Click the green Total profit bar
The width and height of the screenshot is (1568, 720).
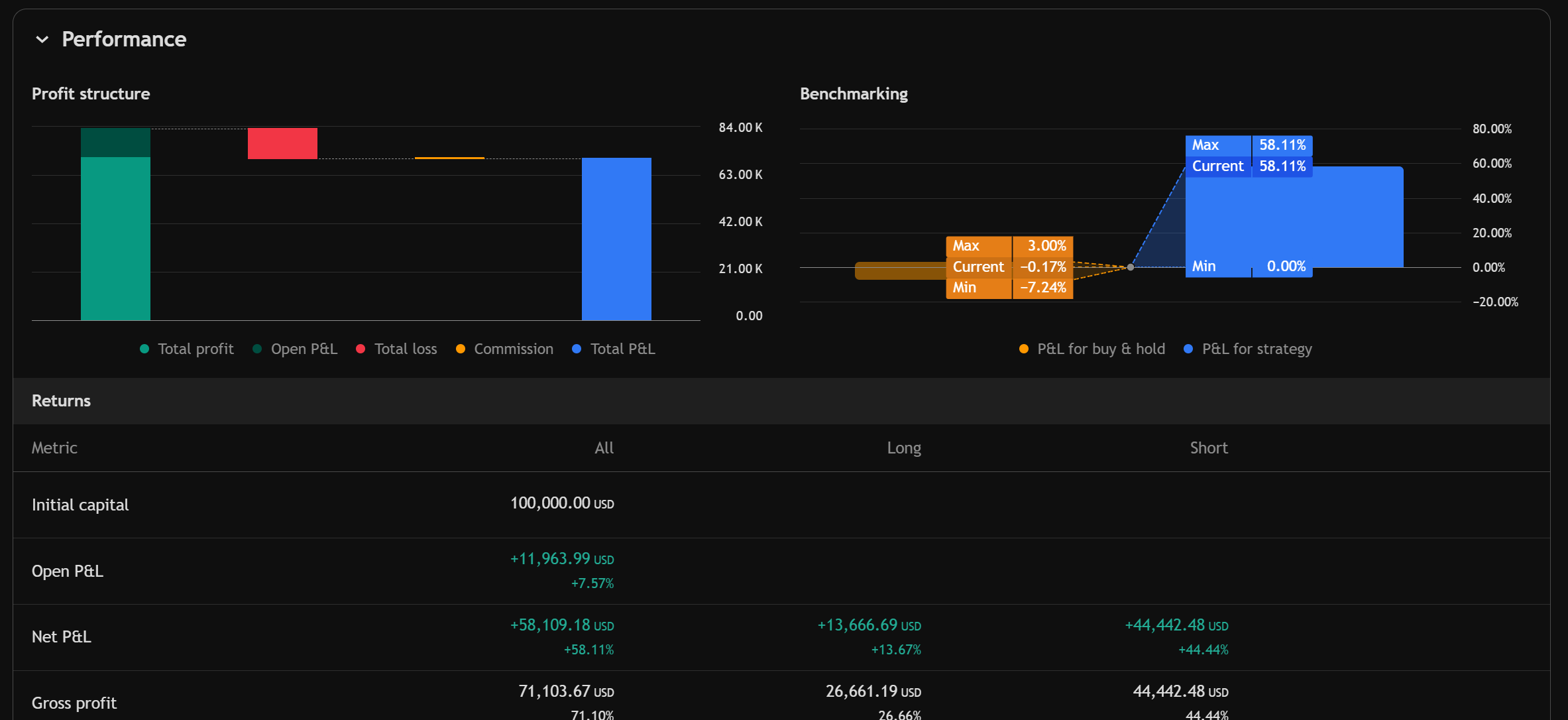tap(115, 239)
